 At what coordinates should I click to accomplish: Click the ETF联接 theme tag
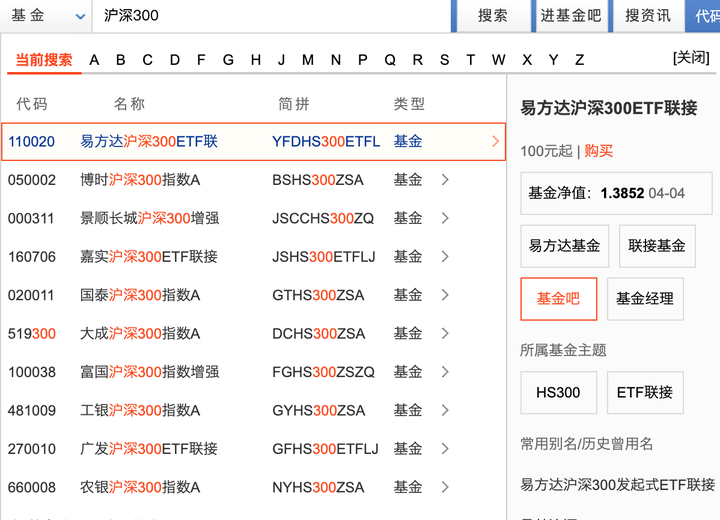645,393
